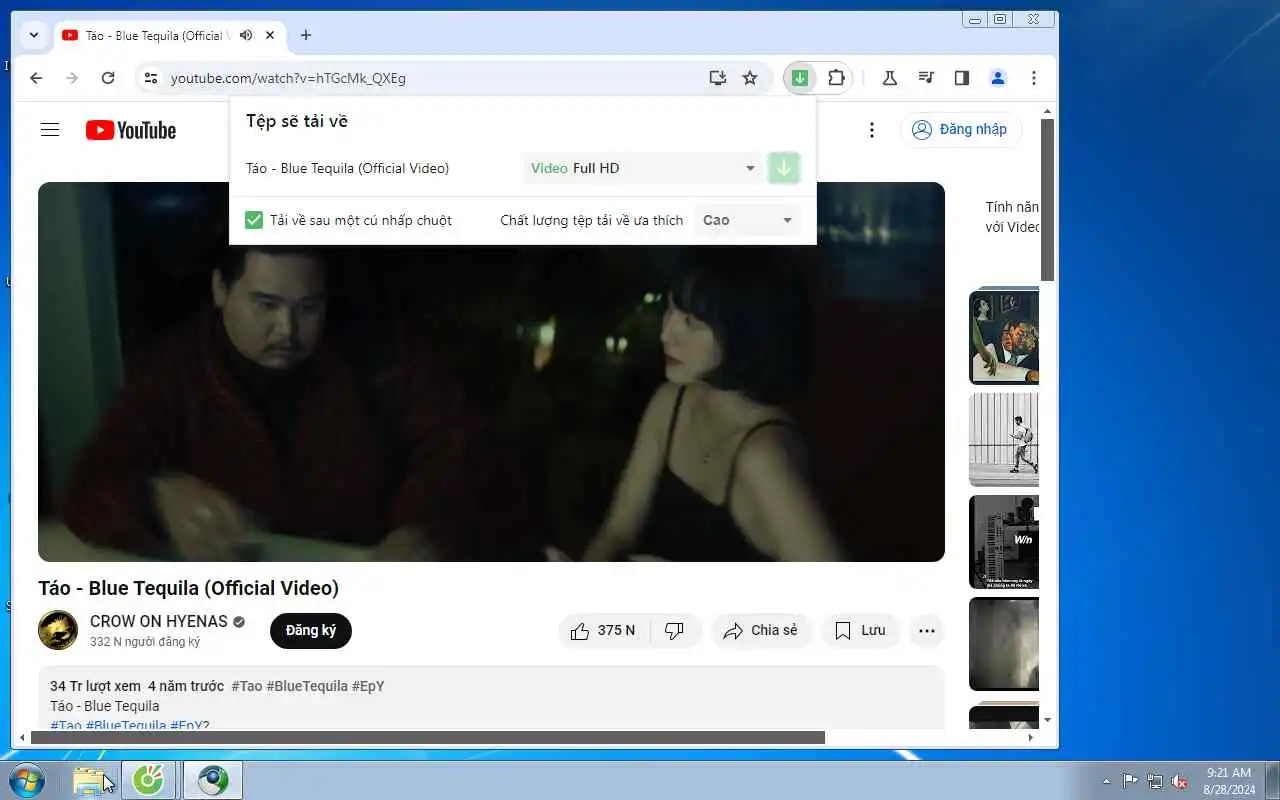Open more actions ellipsis under video
Viewport: 1280px width, 800px height.
click(x=927, y=631)
